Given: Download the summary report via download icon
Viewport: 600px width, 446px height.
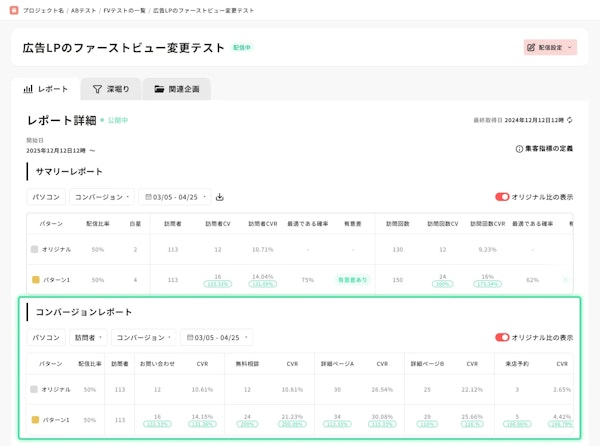Looking at the screenshot, I should tap(219, 197).
